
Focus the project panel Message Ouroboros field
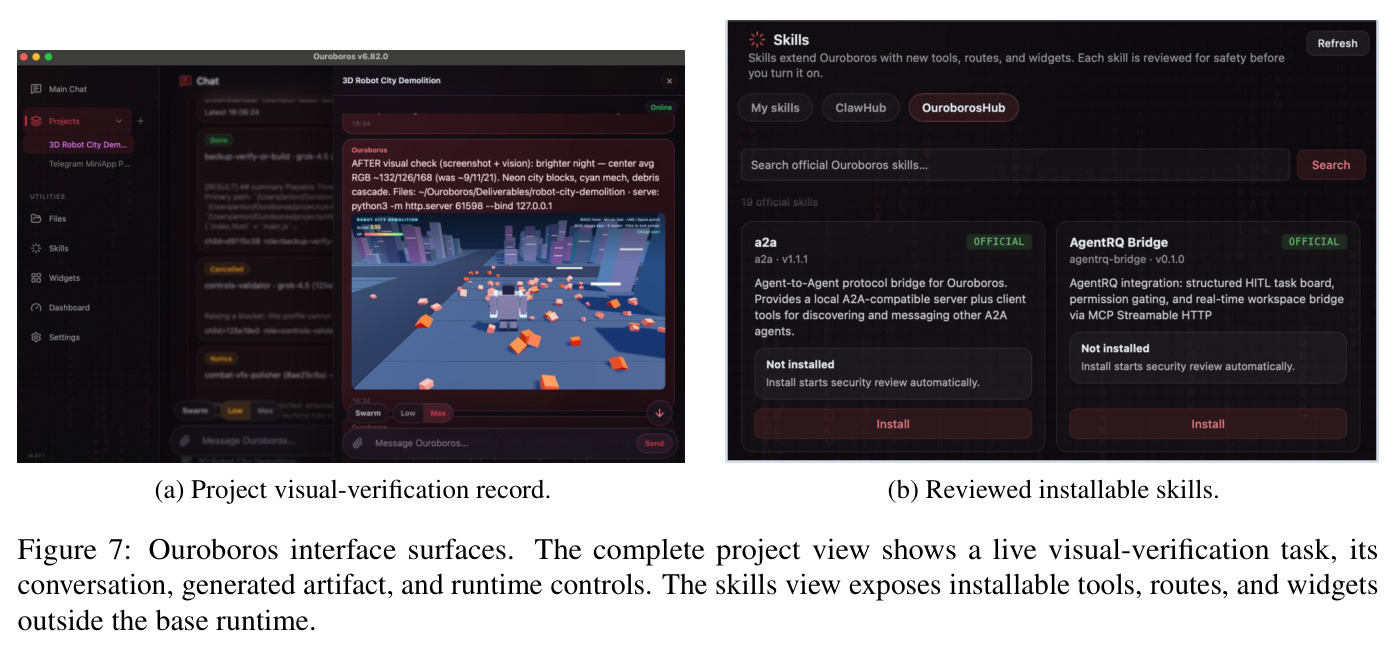tap(500, 443)
